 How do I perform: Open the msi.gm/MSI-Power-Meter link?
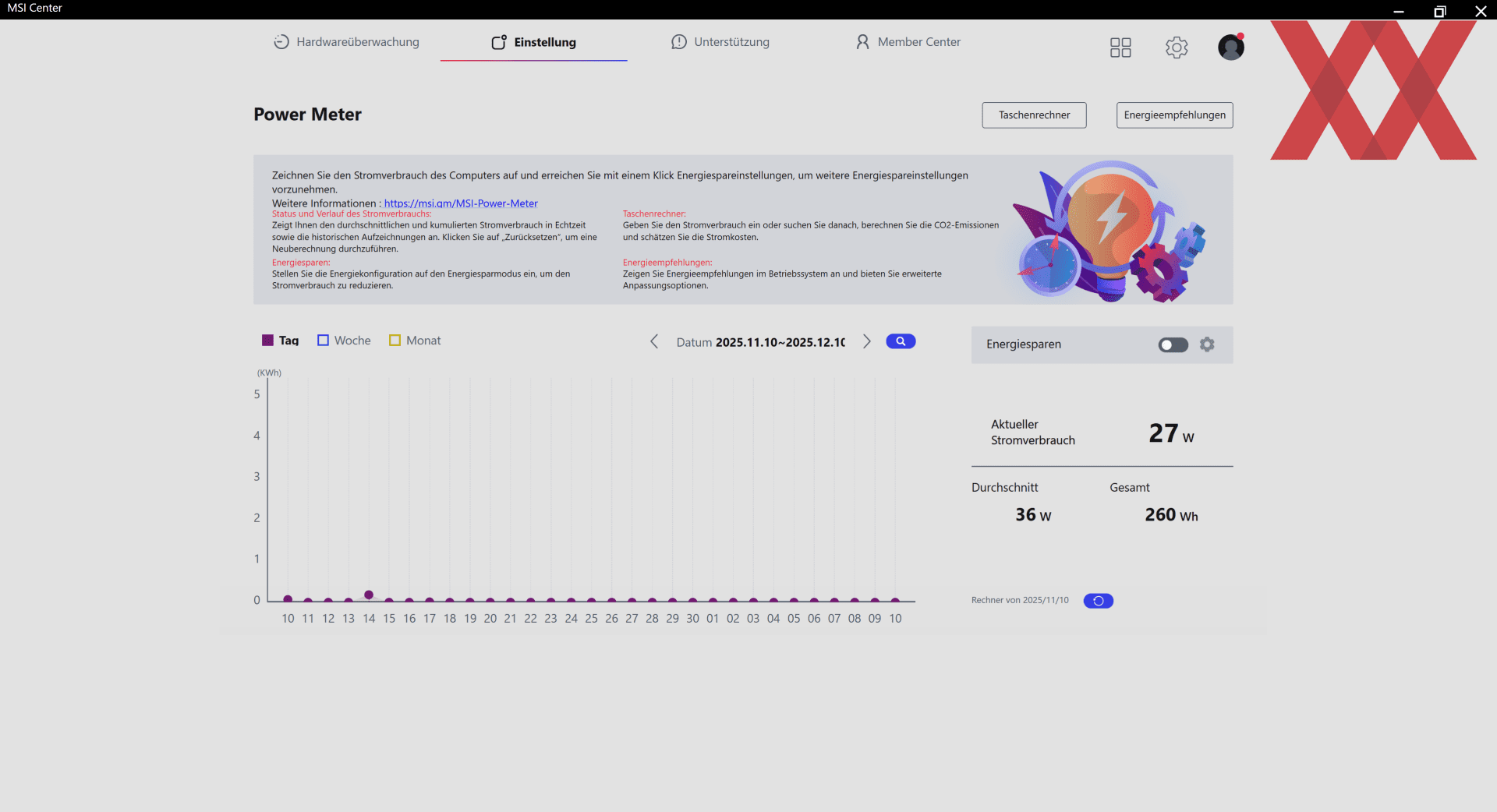(x=461, y=203)
